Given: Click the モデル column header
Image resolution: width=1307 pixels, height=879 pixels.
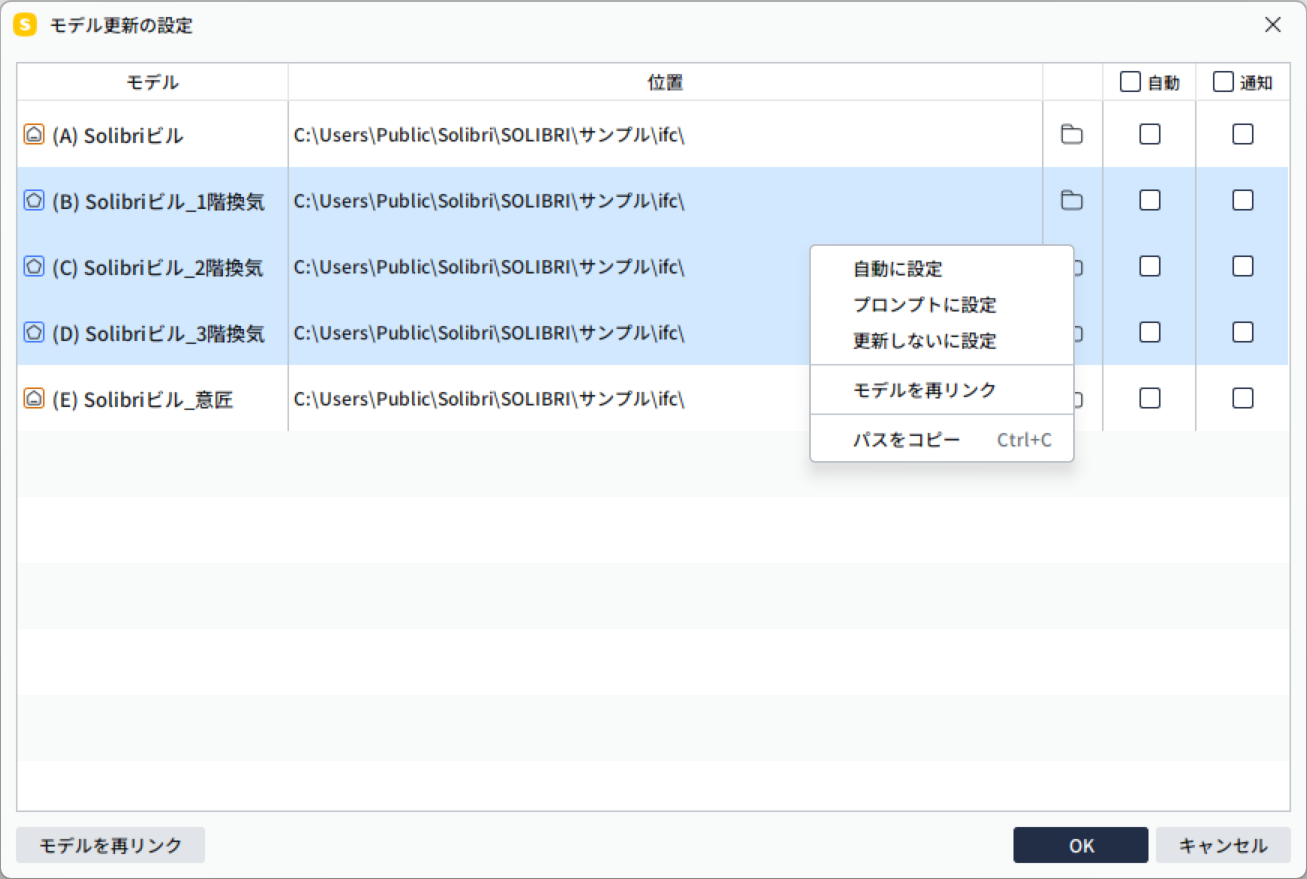Looking at the screenshot, I should click(x=153, y=82).
